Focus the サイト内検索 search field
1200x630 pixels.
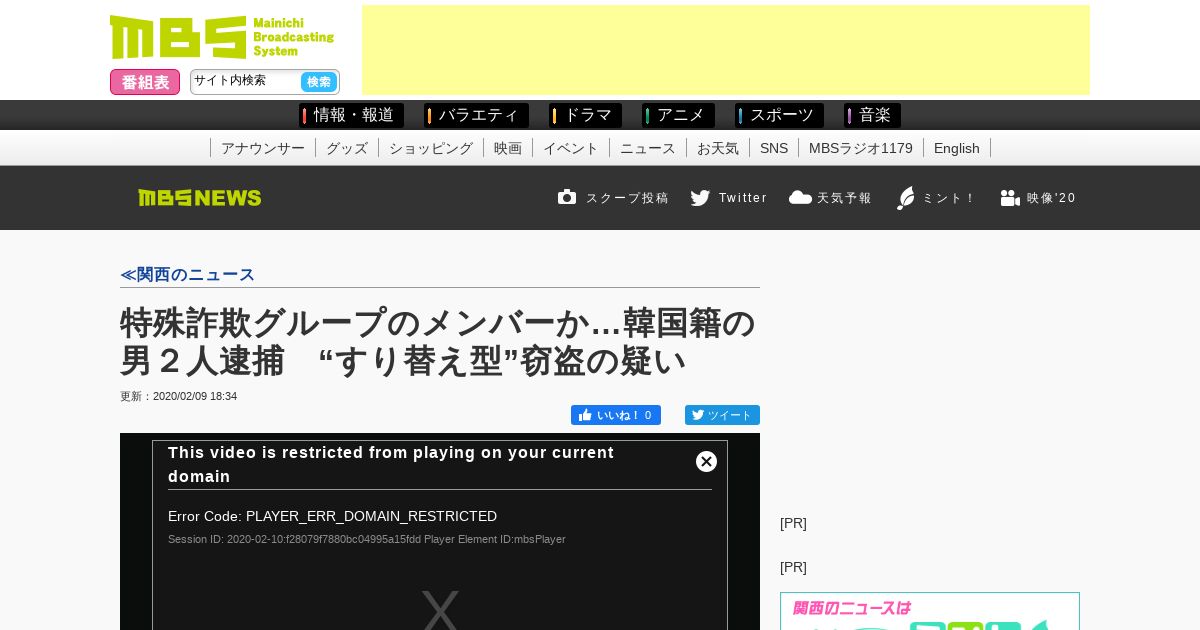(245, 82)
